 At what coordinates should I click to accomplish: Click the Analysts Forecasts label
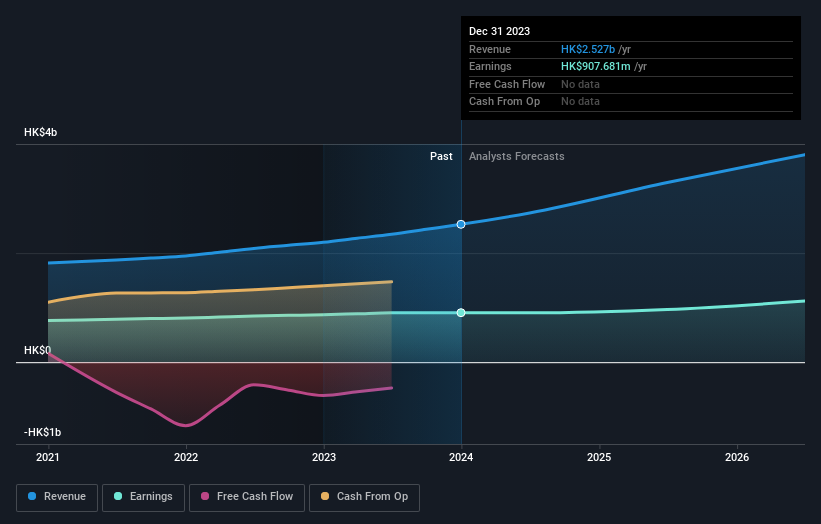pyautogui.click(x=517, y=156)
